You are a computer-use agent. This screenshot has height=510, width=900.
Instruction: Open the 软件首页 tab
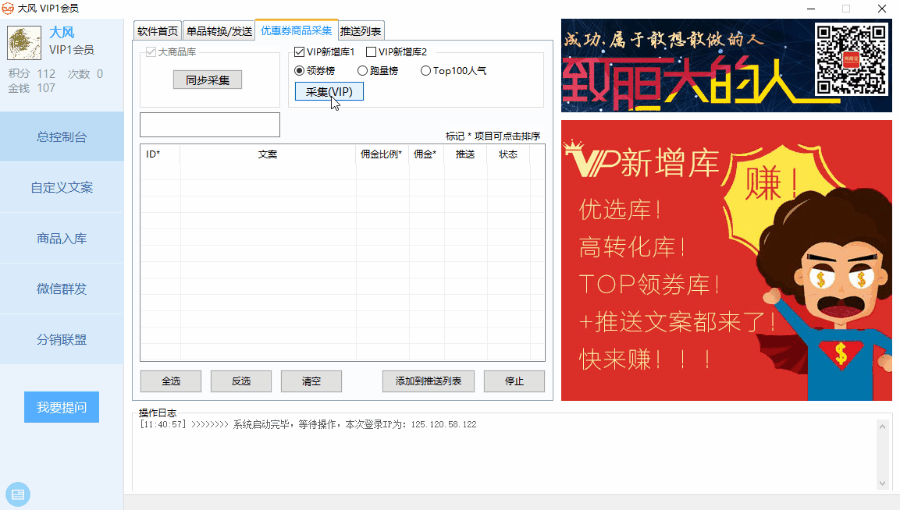click(157, 31)
